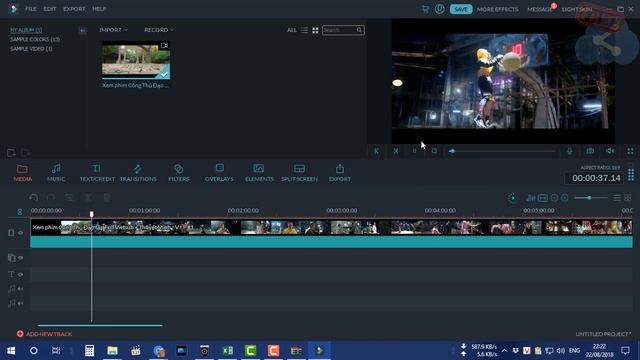Open the SPLIT SCREEN tab
640x360 pixels.
(299, 173)
